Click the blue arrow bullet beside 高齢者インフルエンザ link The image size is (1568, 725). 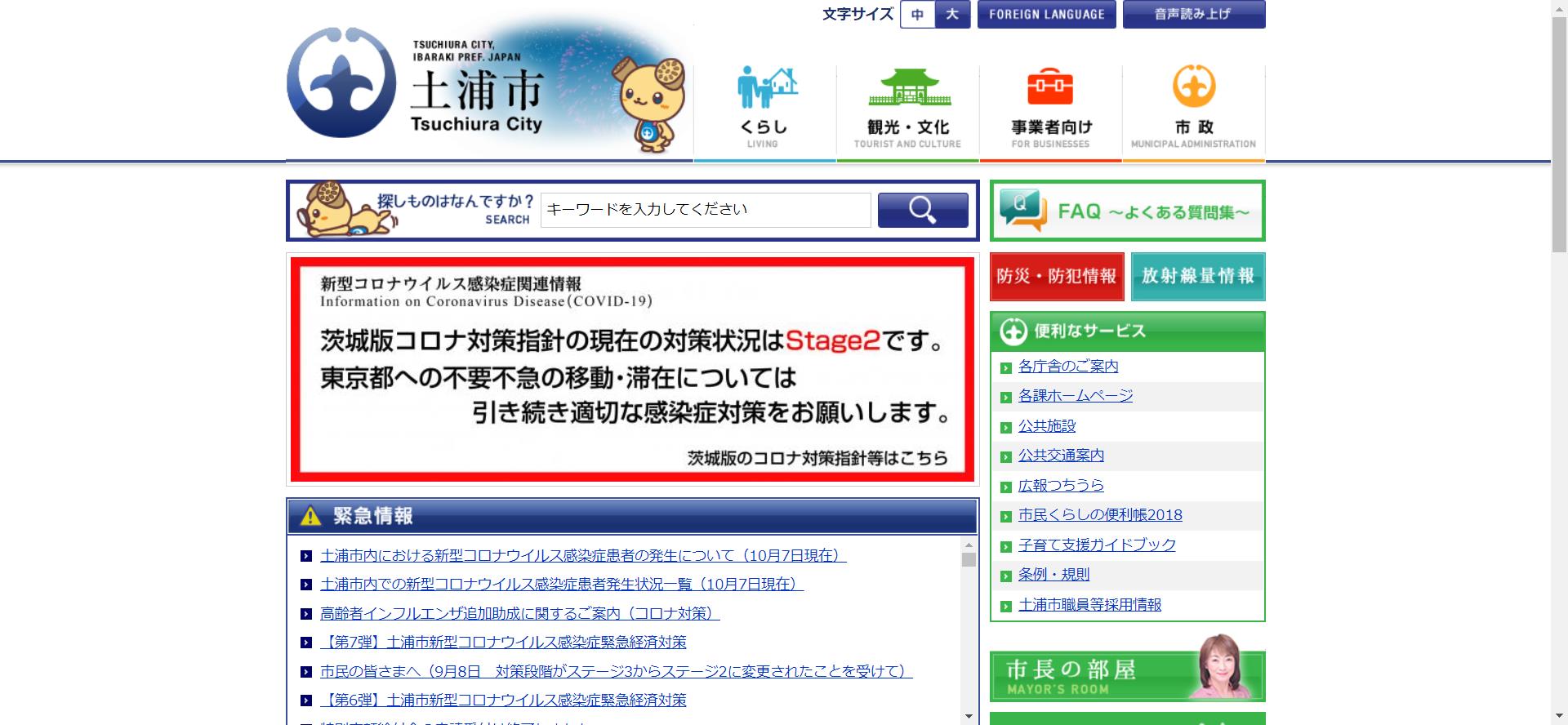tap(306, 614)
